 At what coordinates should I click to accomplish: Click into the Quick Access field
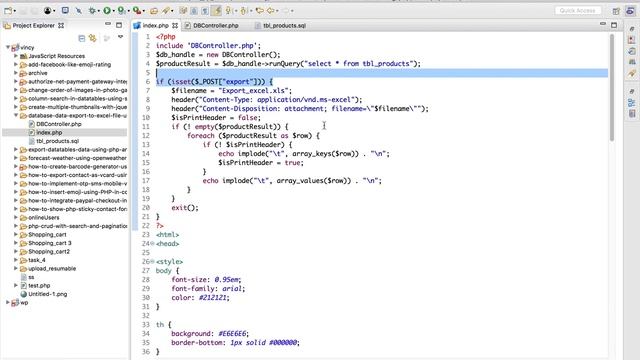(578, 11)
